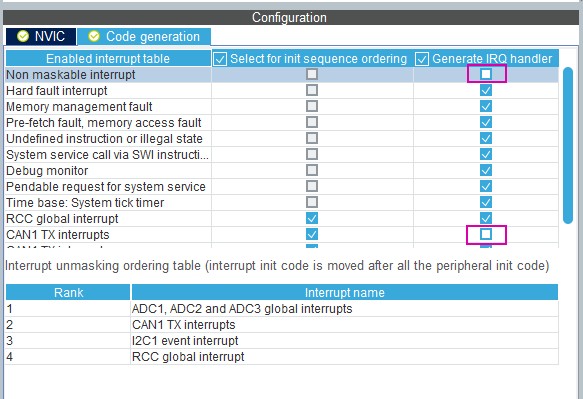Select the Memory management fault row name
Screen dimensions: 583x399
(x=79, y=107)
